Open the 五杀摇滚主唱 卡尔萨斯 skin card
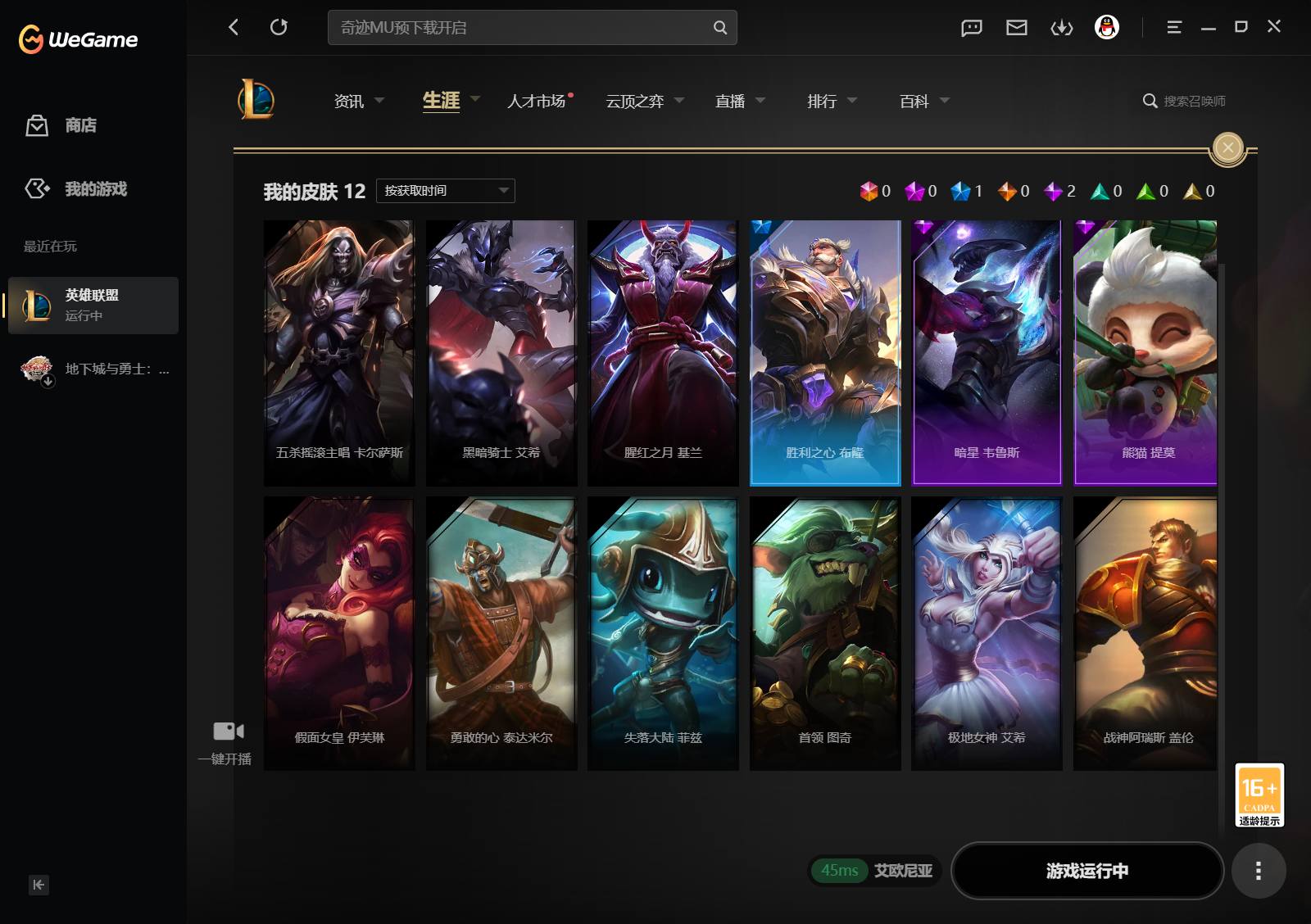1311x924 pixels. 339,353
